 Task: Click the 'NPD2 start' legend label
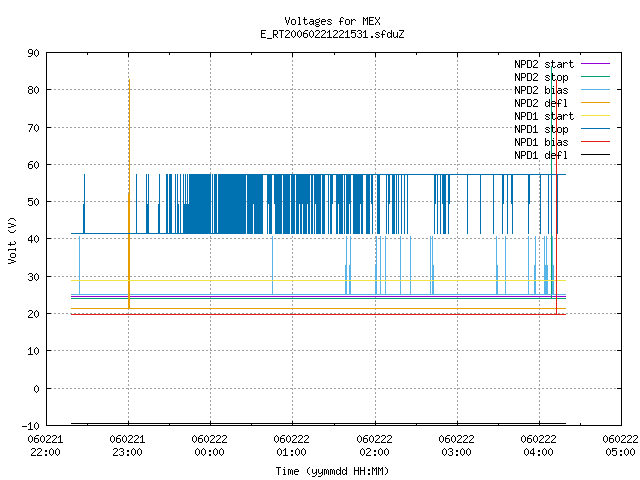544,64
